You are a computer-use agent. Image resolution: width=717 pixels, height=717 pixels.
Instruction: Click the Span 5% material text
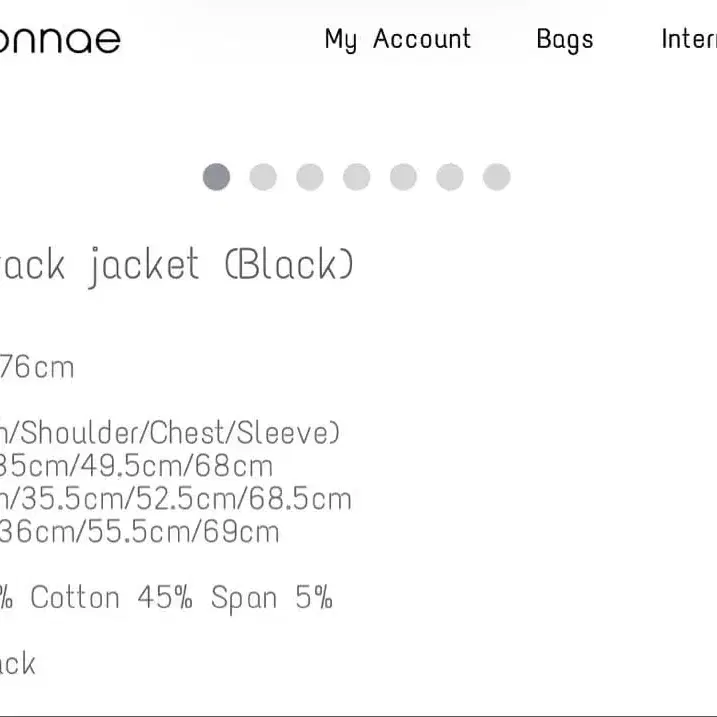[x=271, y=598]
